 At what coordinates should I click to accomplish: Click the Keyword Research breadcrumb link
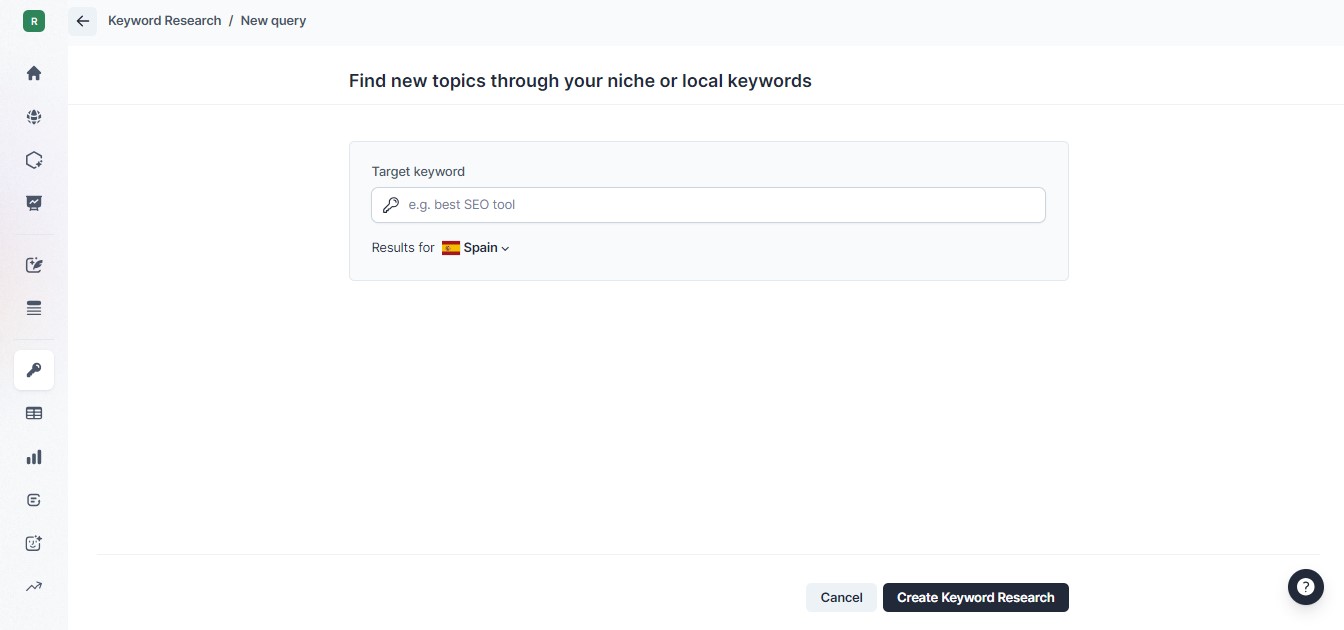coord(164,21)
